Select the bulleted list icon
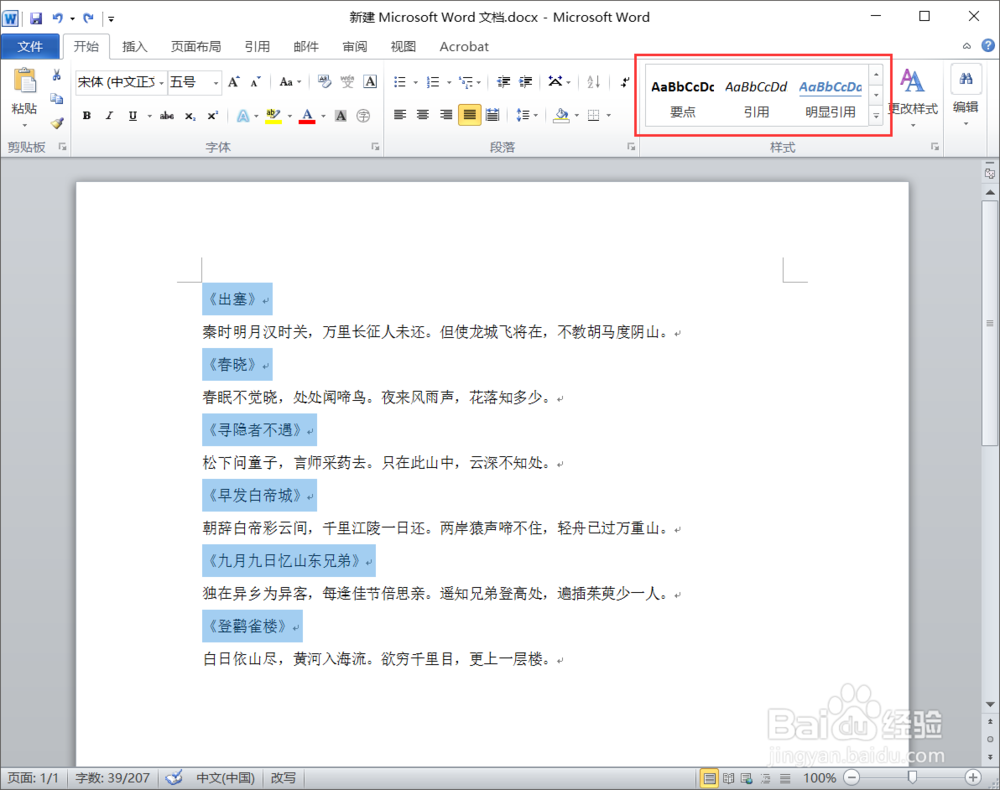Viewport: 1000px width, 790px height. tap(400, 81)
